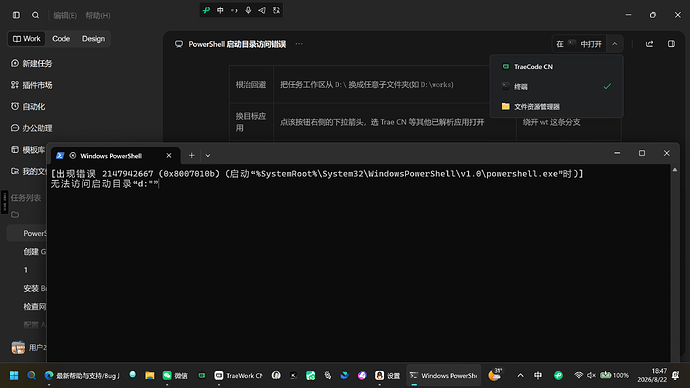Viewport: 690px width, 388px height.
Task: Open File Explorer from the taskbar
Action: click(150, 375)
